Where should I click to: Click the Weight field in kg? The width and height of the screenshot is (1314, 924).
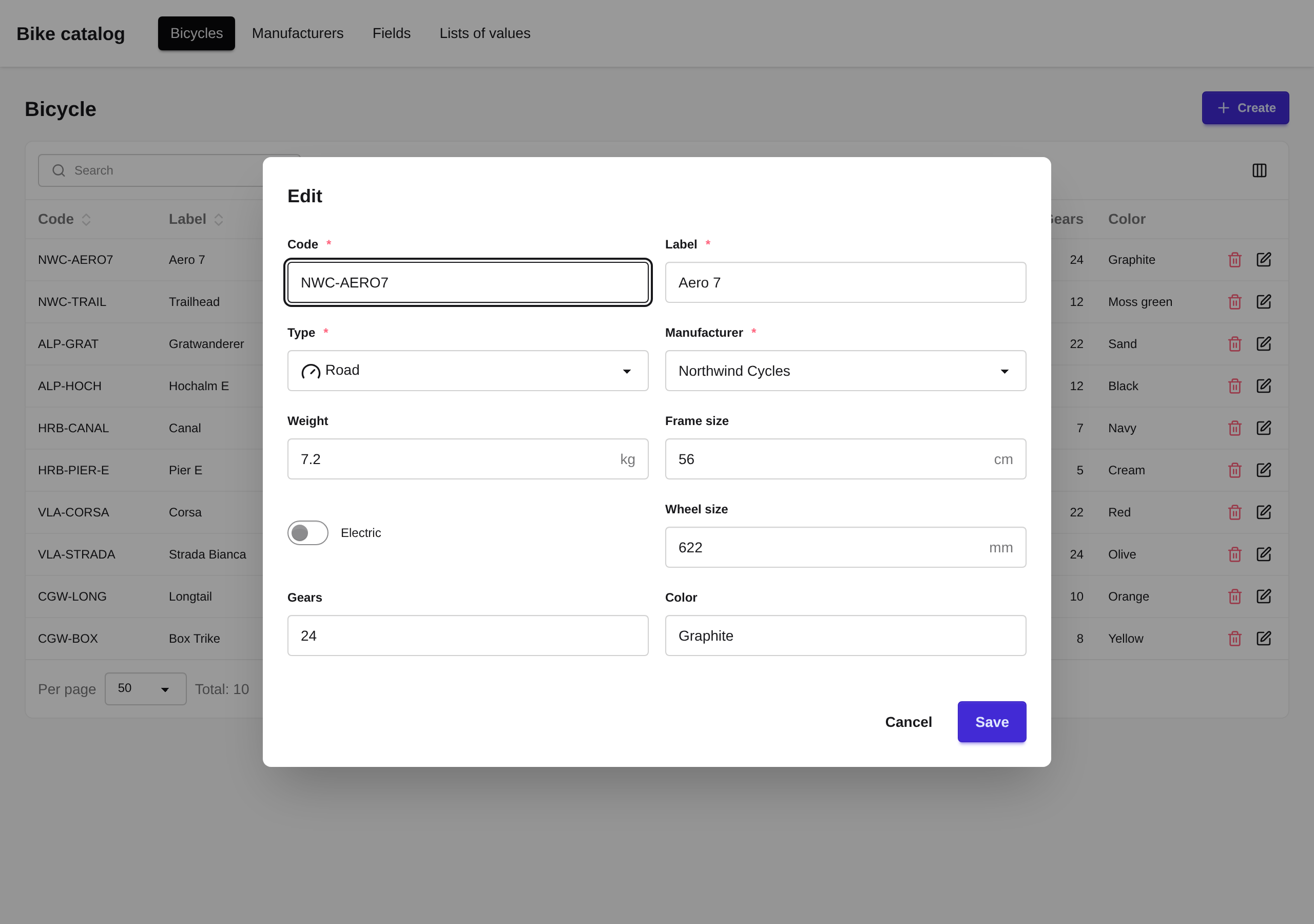point(468,459)
